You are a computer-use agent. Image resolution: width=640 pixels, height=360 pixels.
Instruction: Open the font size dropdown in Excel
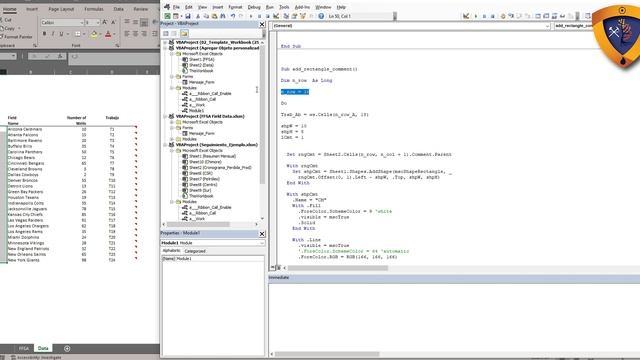(x=98, y=22)
